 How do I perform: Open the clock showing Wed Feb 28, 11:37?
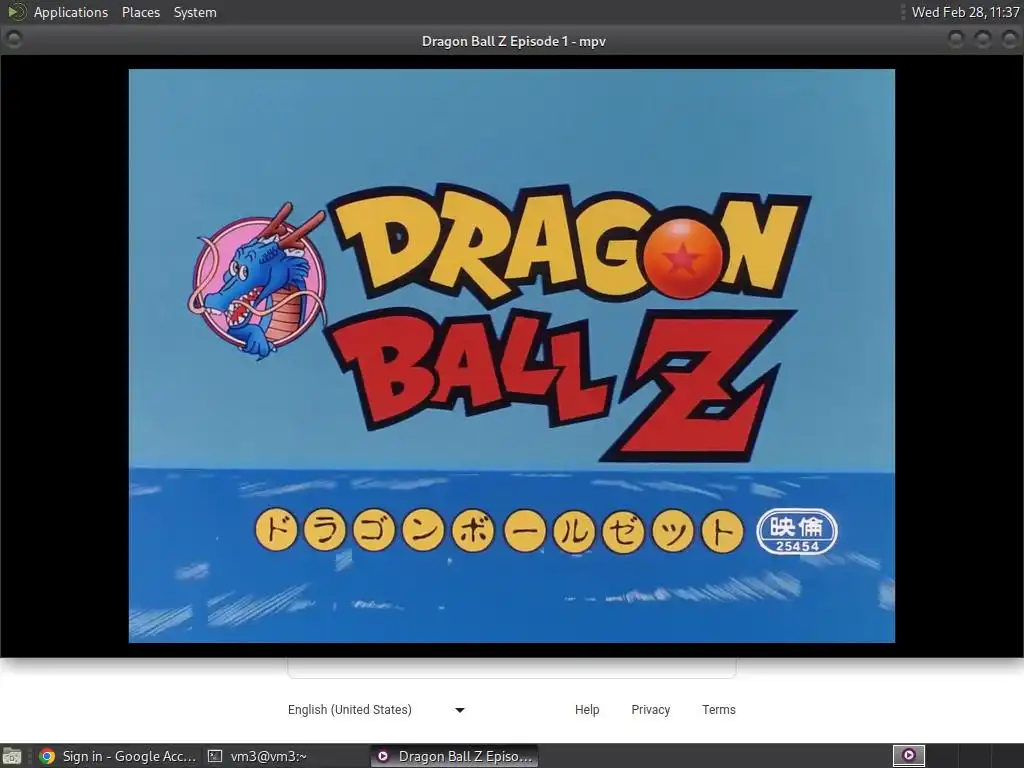pos(965,12)
